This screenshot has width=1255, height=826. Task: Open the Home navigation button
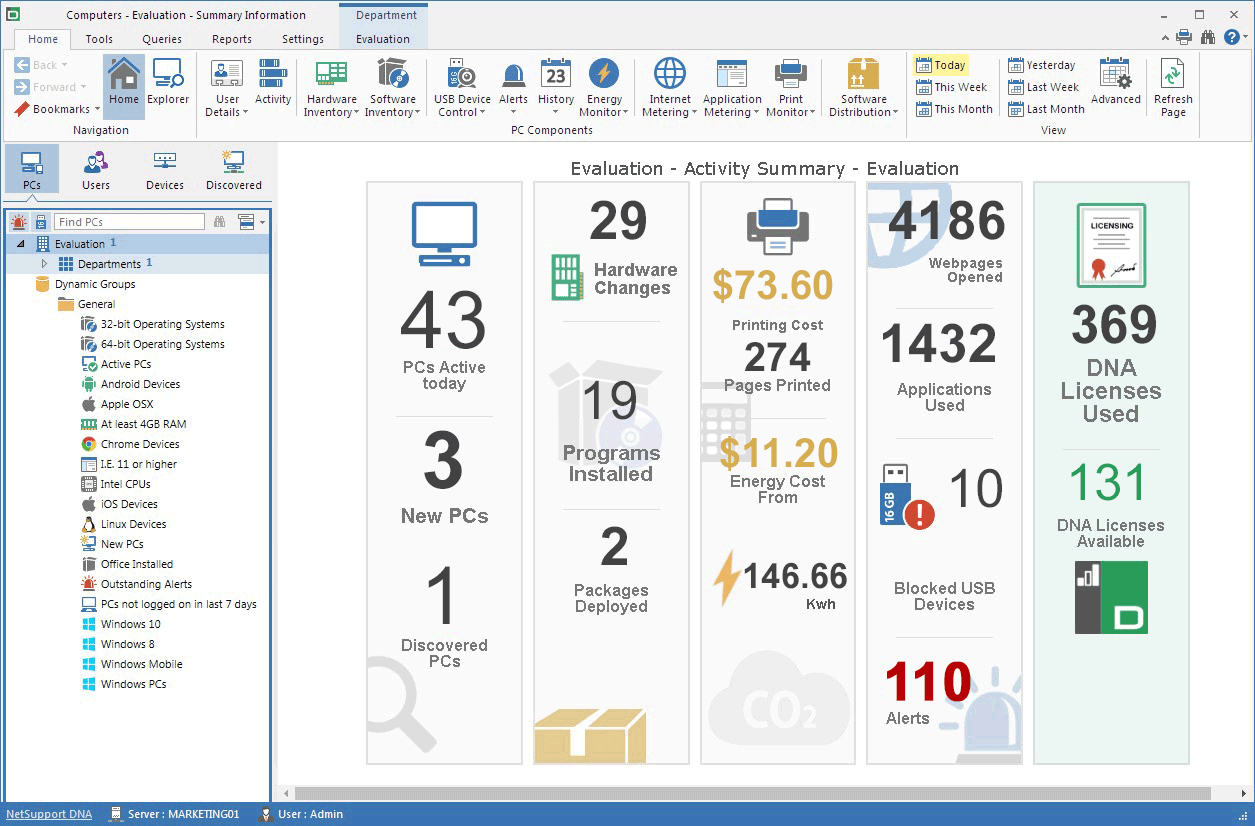(124, 86)
